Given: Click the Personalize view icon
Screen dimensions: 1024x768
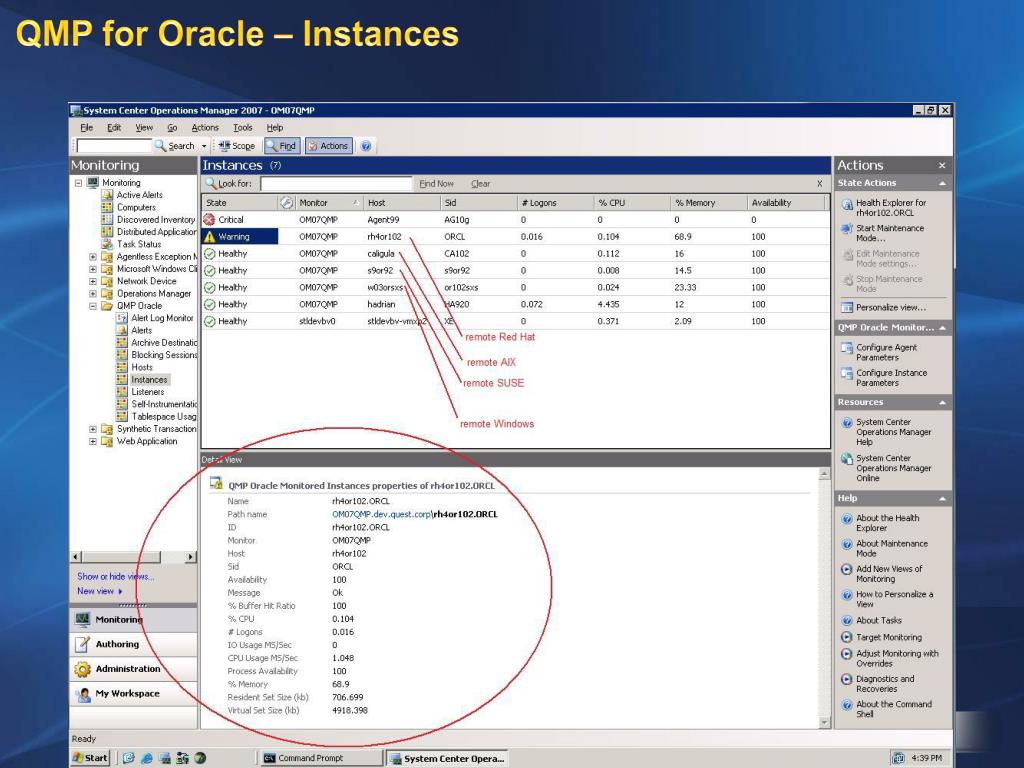Looking at the screenshot, I should [847, 308].
